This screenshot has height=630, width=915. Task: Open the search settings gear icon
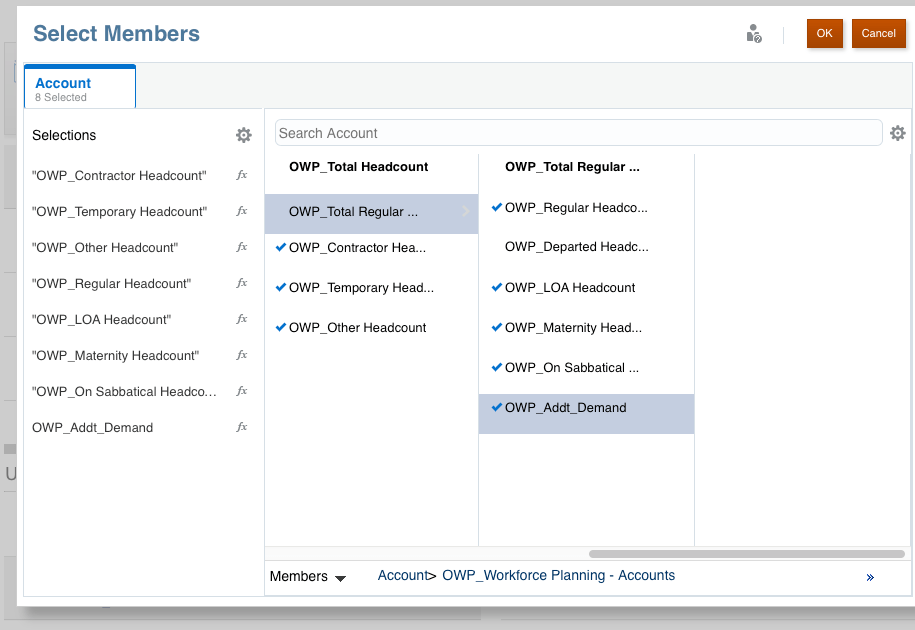(x=898, y=133)
